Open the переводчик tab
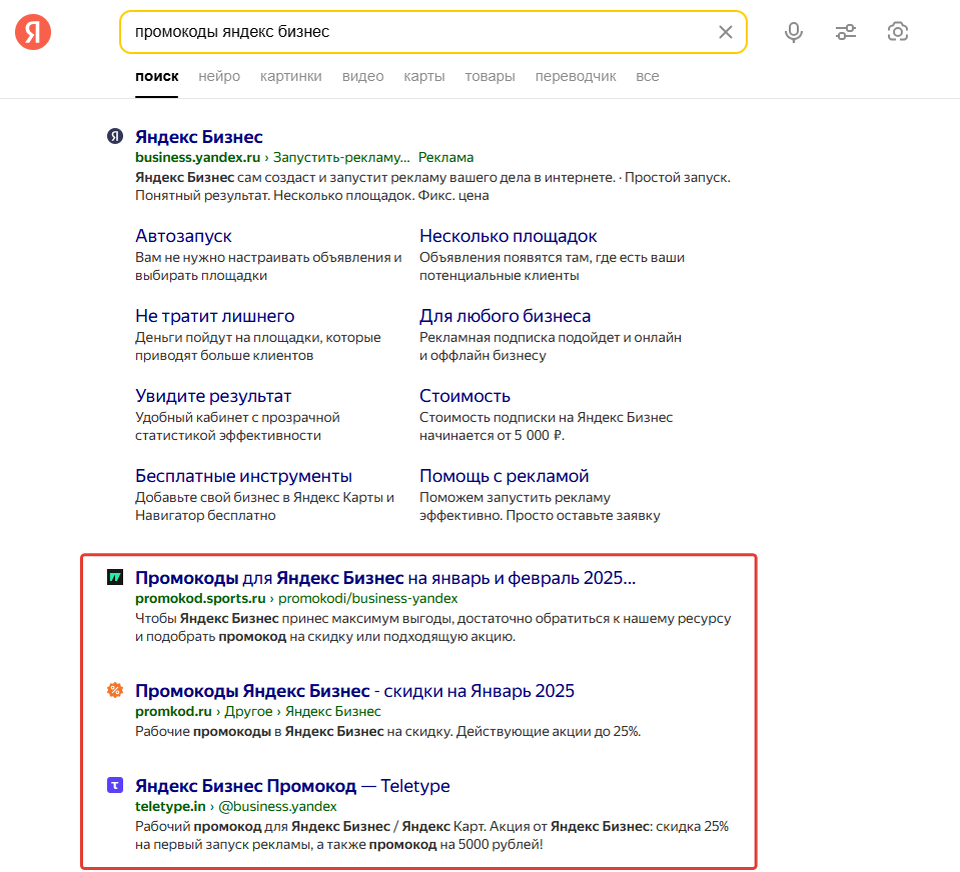This screenshot has width=960, height=872. [576, 77]
